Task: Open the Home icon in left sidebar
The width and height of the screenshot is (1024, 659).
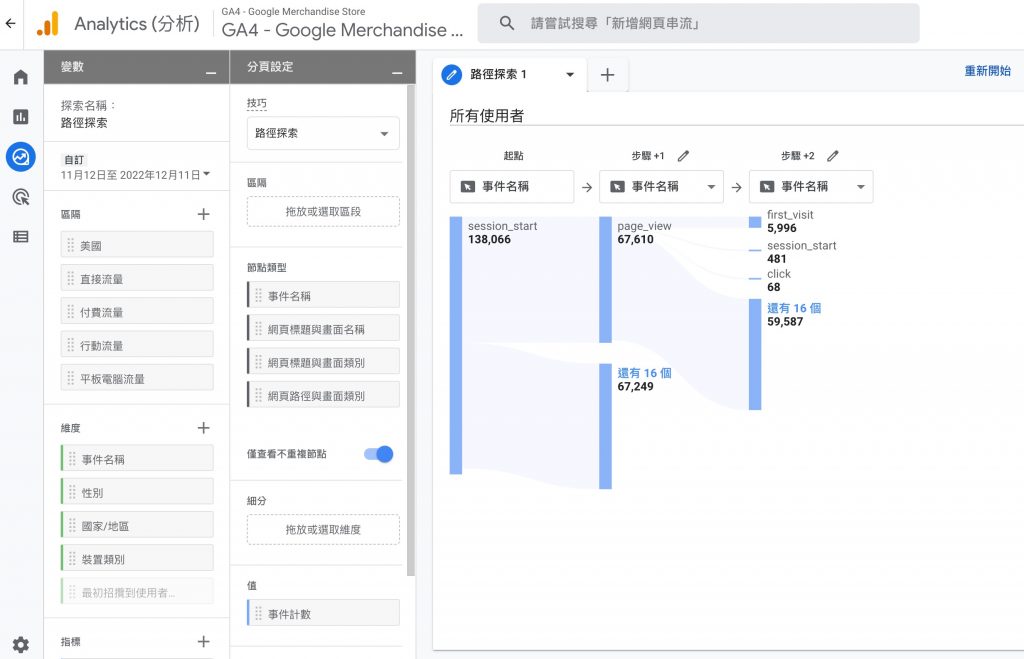Action: point(20,78)
